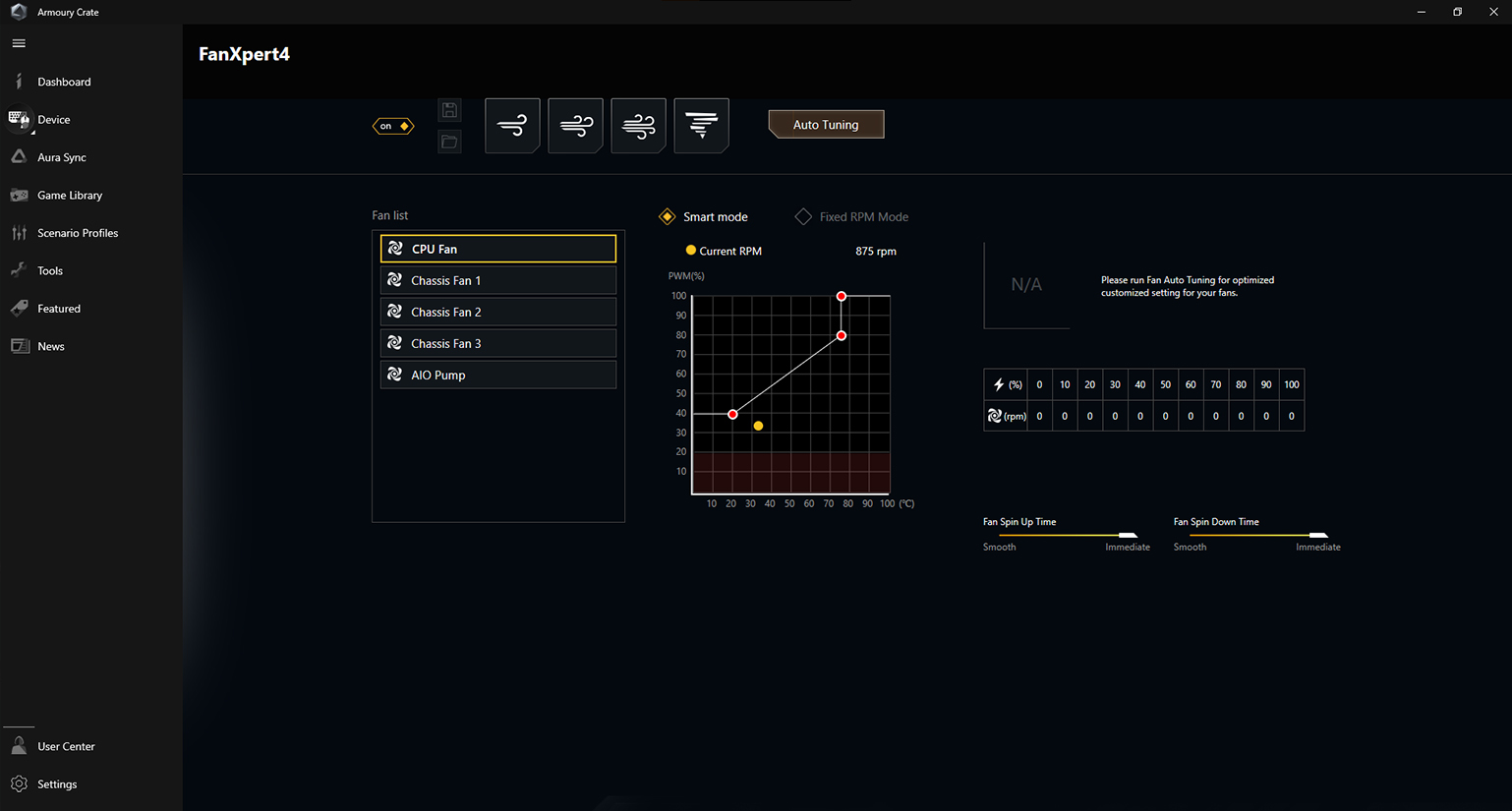Image resolution: width=1512 pixels, height=811 pixels.
Task: Click the fan curve point at 40% PWM
Action: pyautogui.click(x=732, y=414)
